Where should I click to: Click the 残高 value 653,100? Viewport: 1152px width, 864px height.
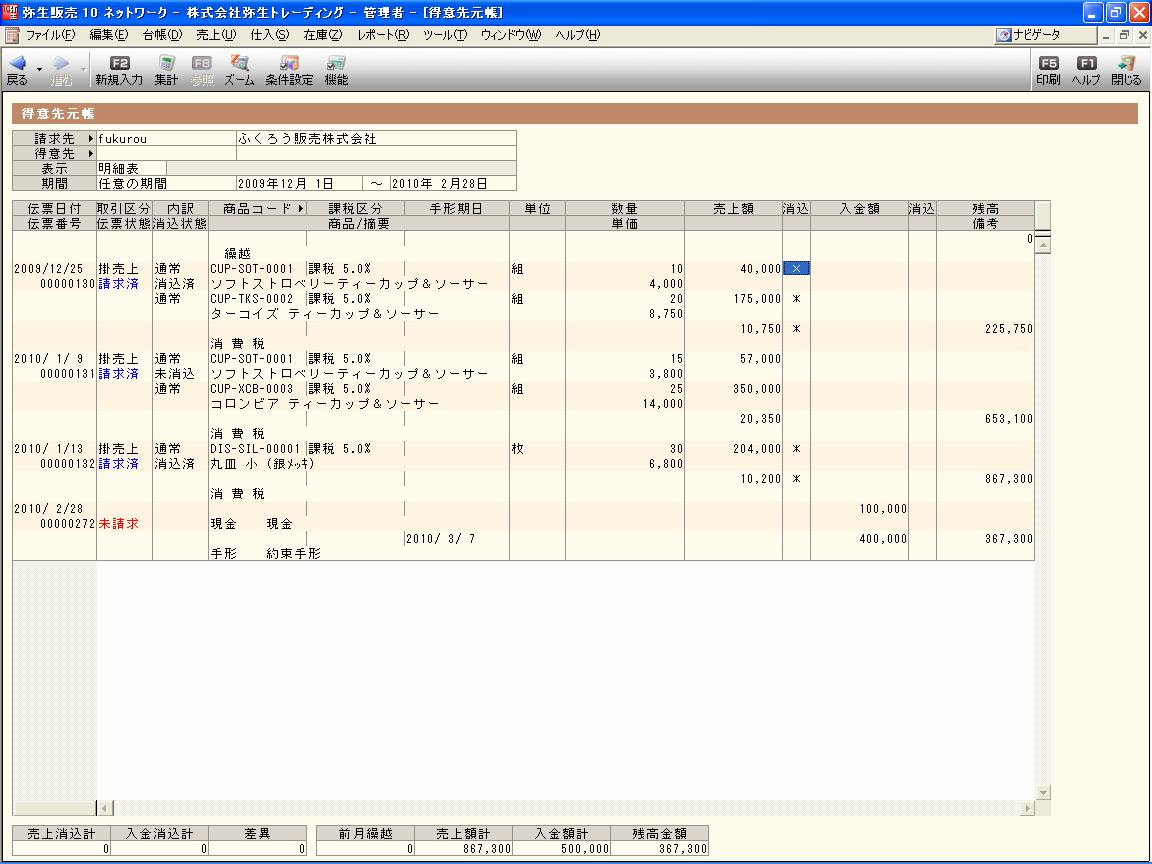1009,419
